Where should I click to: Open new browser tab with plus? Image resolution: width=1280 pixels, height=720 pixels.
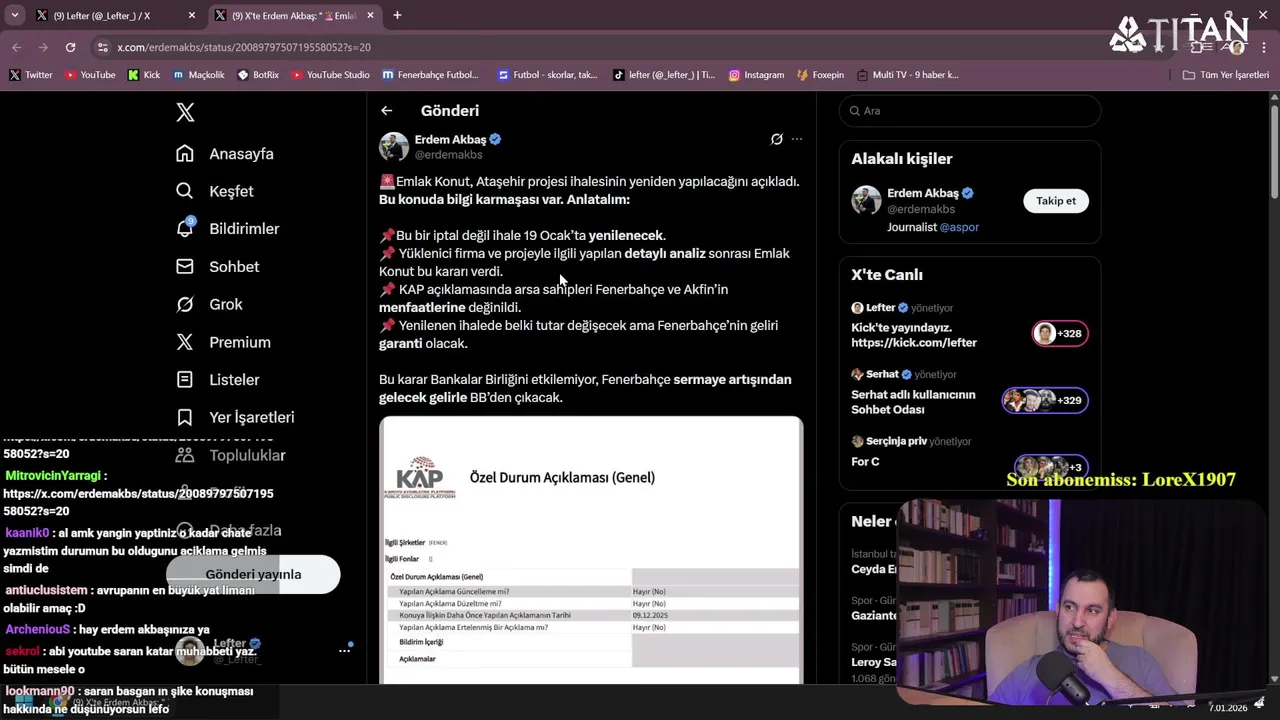click(x=397, y=15)
